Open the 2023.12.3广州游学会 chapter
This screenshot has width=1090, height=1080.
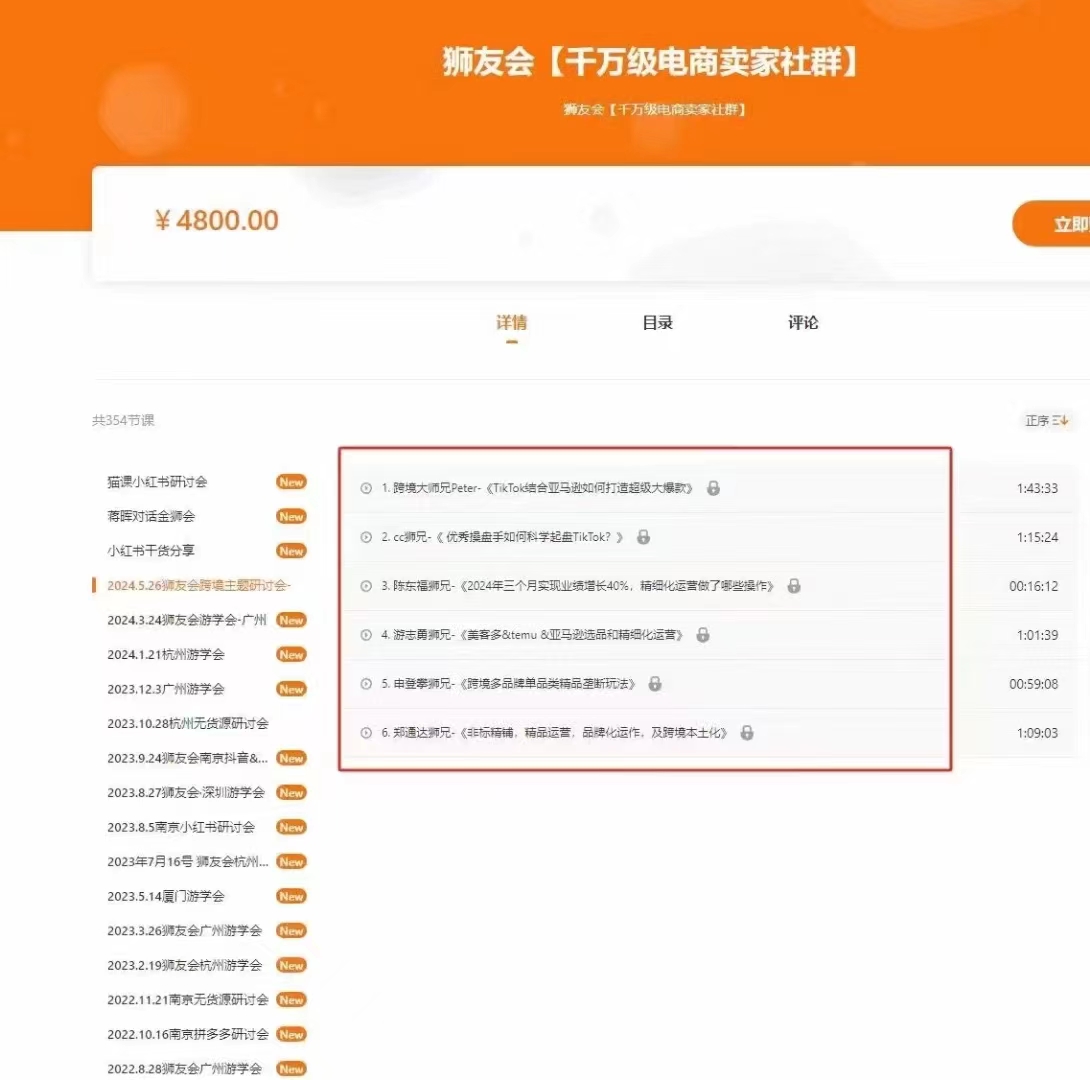point(165,689)
